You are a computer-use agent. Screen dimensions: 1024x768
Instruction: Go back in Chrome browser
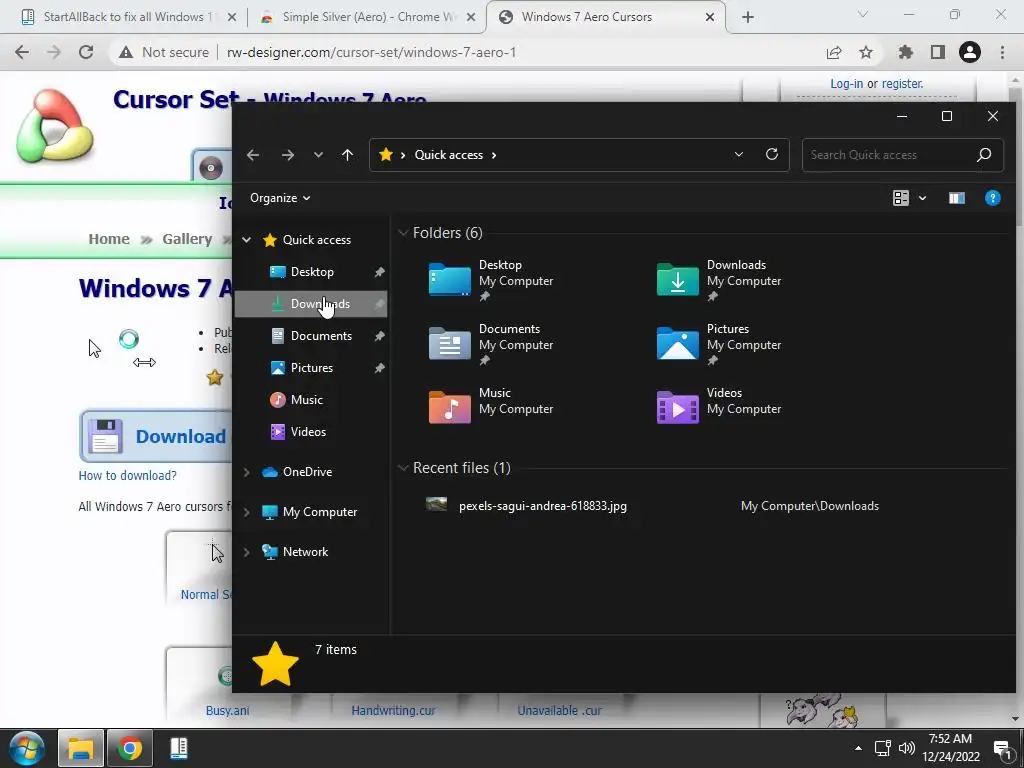22,52
